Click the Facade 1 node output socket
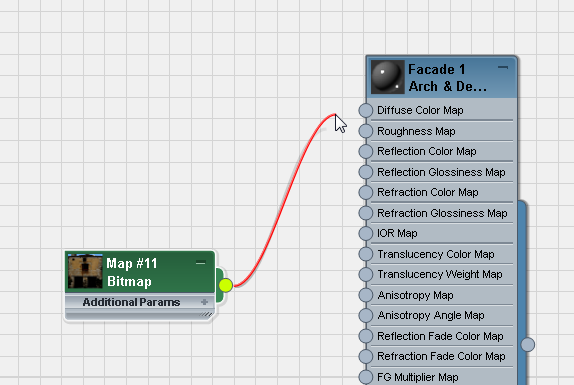 coord(528,344)
